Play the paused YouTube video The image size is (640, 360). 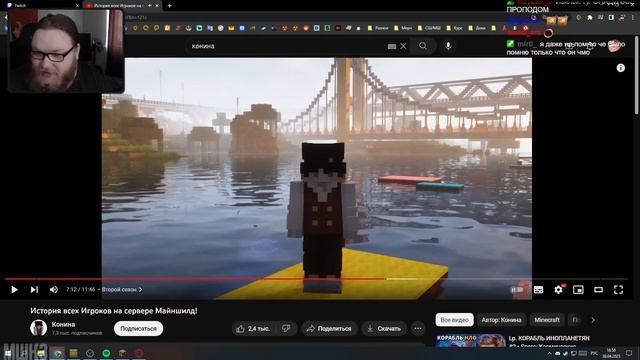click(14, 289)
